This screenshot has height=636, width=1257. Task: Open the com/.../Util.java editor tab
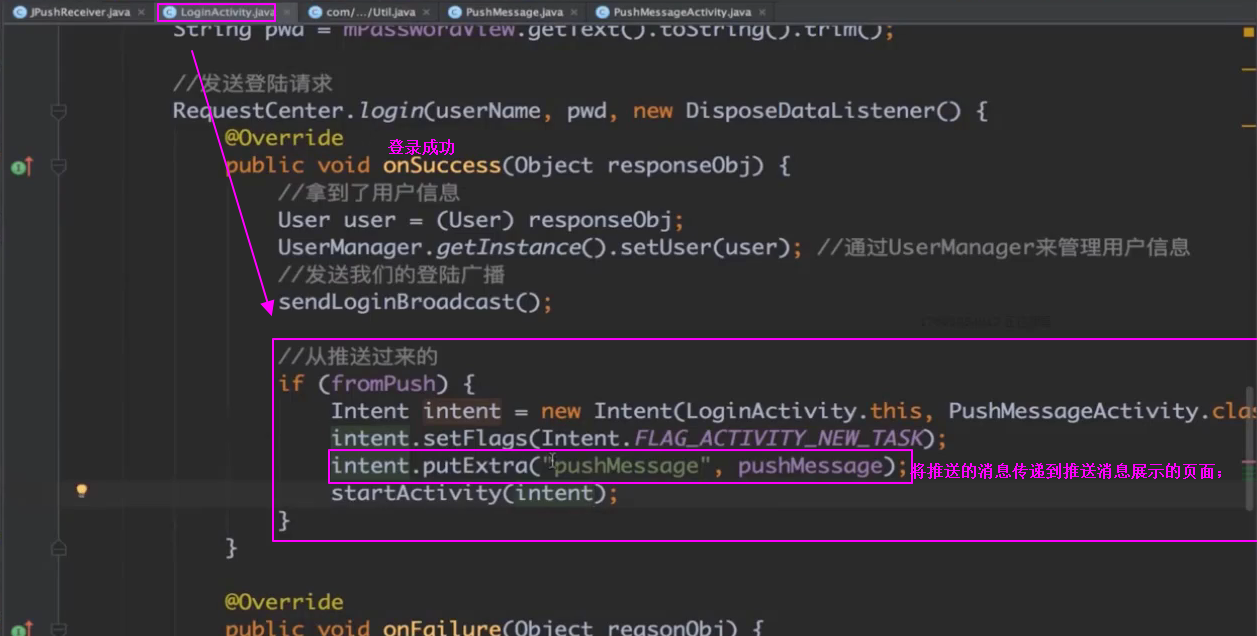pyautogui.click(x=370, y=12)
